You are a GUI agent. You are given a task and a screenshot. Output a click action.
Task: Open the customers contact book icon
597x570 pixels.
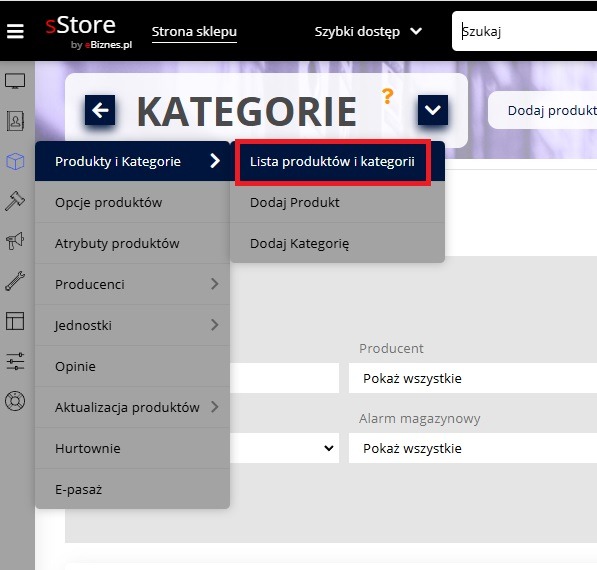pos(15,121)
